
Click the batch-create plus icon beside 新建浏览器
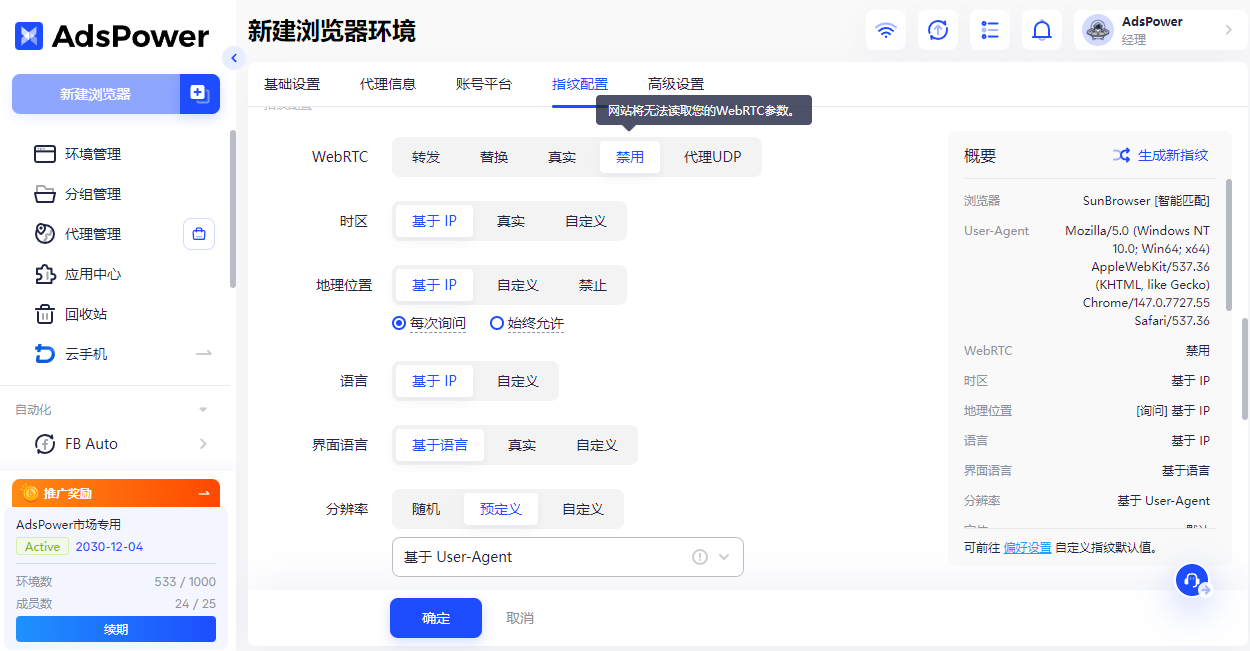(199, 94)
